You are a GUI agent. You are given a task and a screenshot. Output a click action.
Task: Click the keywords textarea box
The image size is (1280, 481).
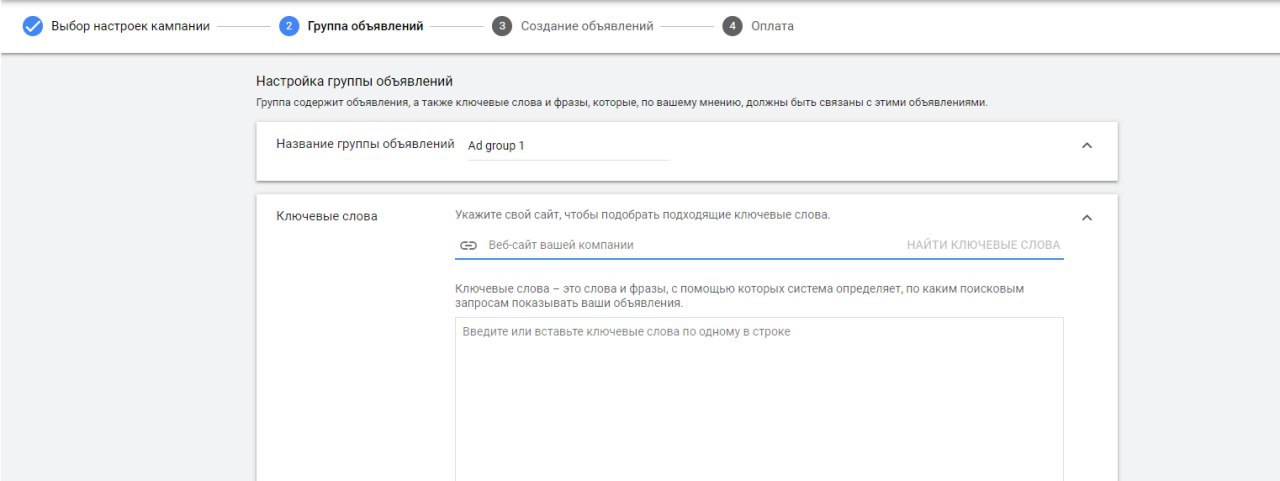click(759, 399)
